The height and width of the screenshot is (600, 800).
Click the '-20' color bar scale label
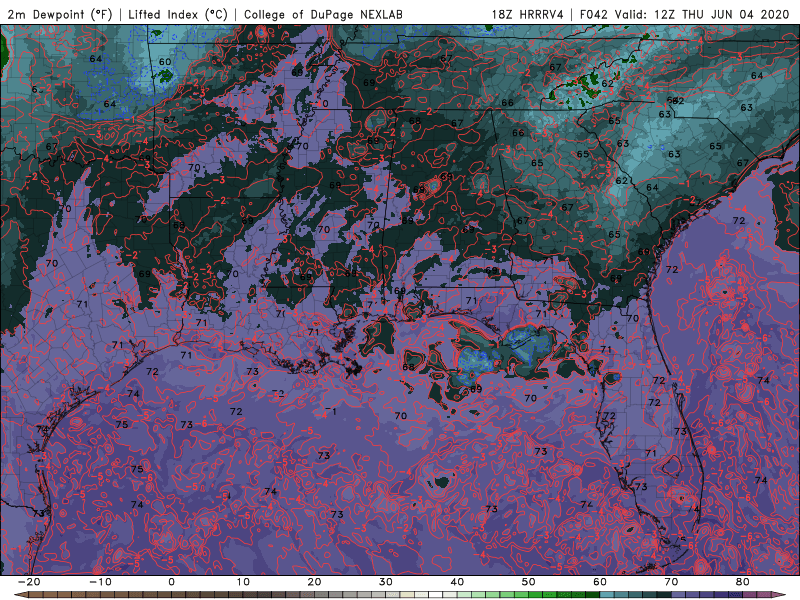pos(29,582)
